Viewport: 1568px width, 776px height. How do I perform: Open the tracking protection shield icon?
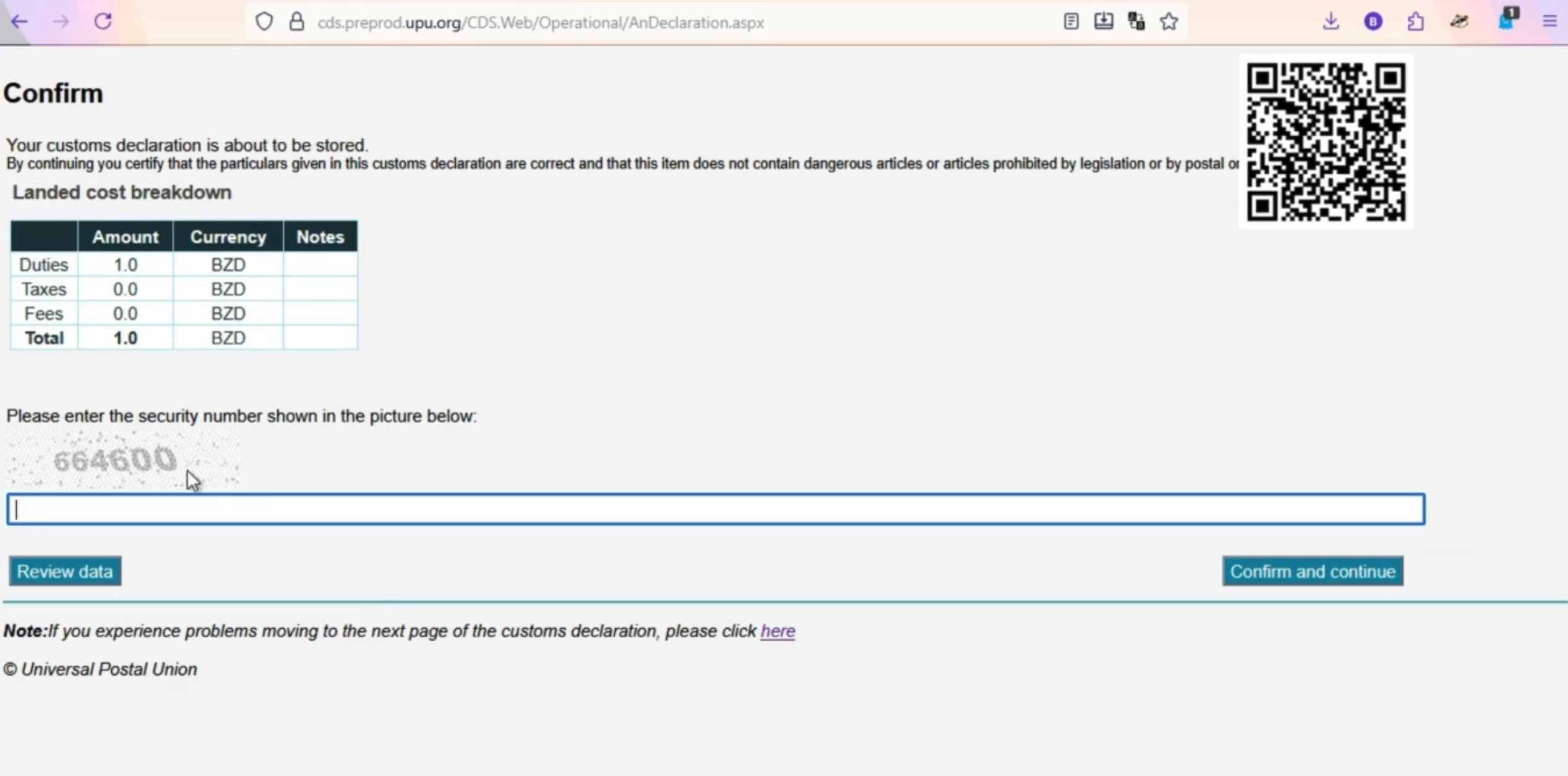264,22
